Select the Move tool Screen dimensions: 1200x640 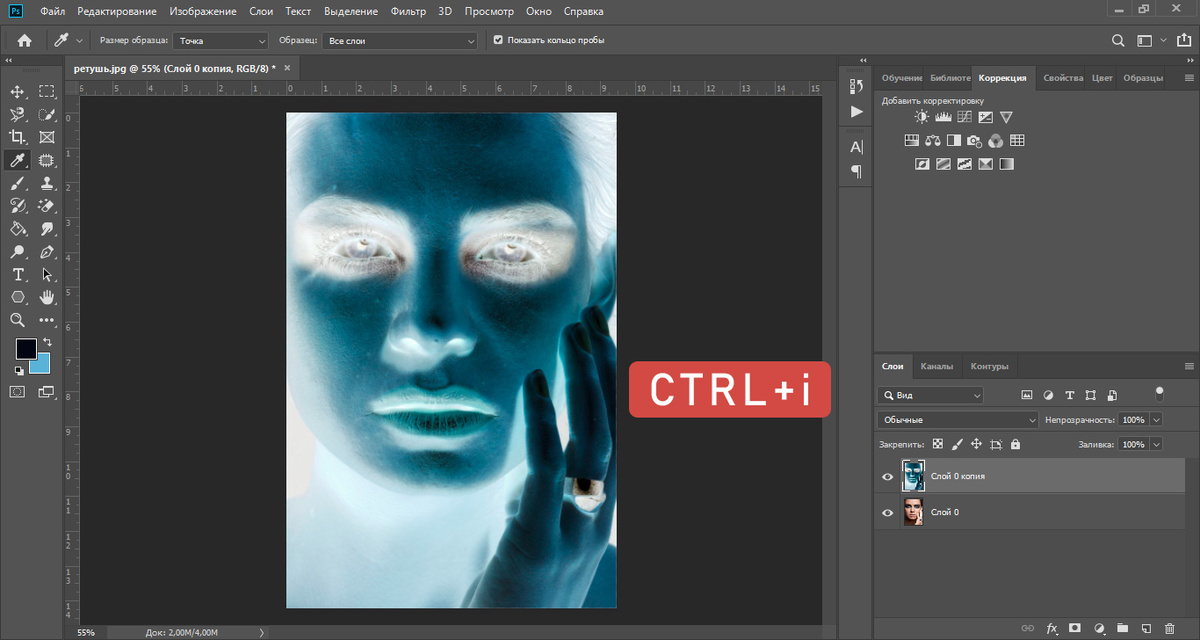17,91
